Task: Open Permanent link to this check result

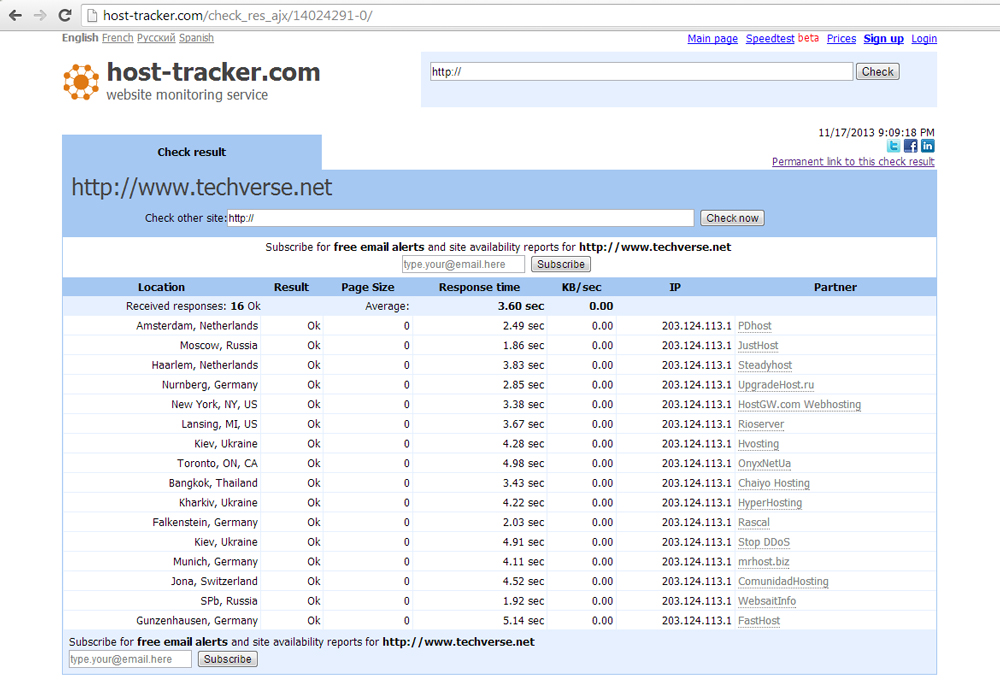Action: coord(853,162)
